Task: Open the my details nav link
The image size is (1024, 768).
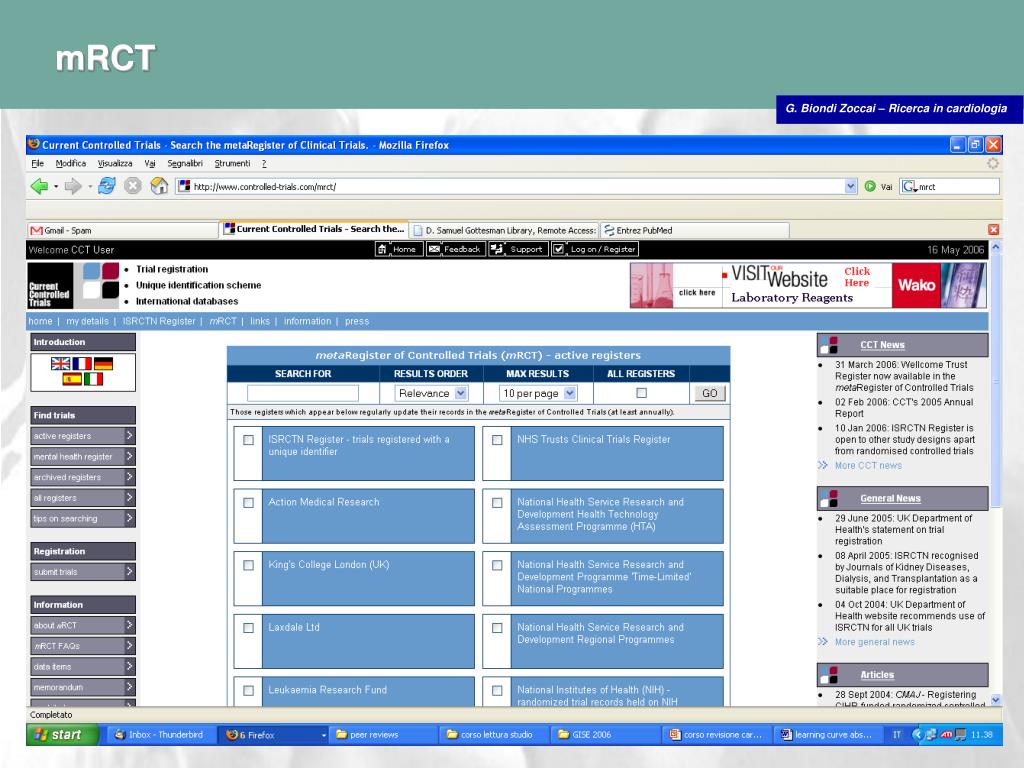Action: tap(88, 321)
